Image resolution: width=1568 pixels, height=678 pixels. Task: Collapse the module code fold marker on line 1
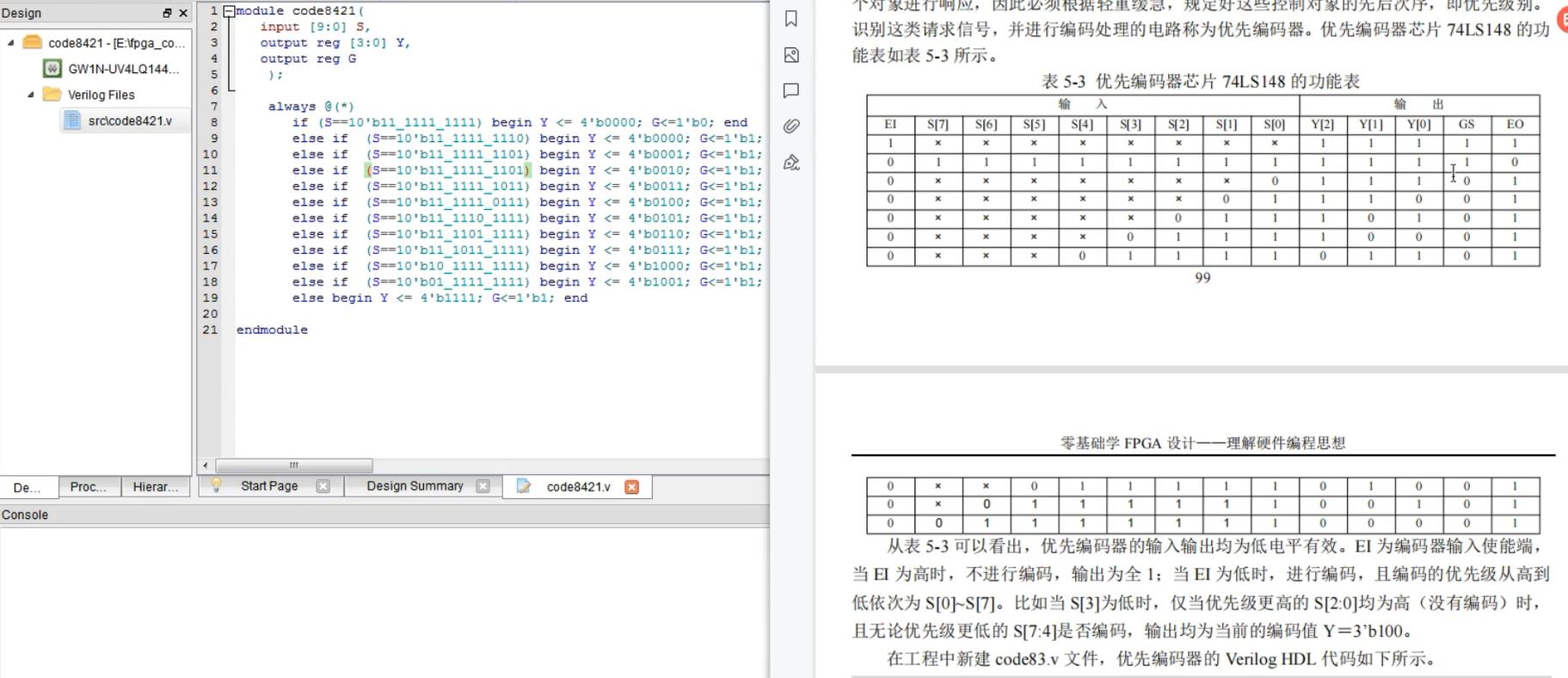[229, 11]
